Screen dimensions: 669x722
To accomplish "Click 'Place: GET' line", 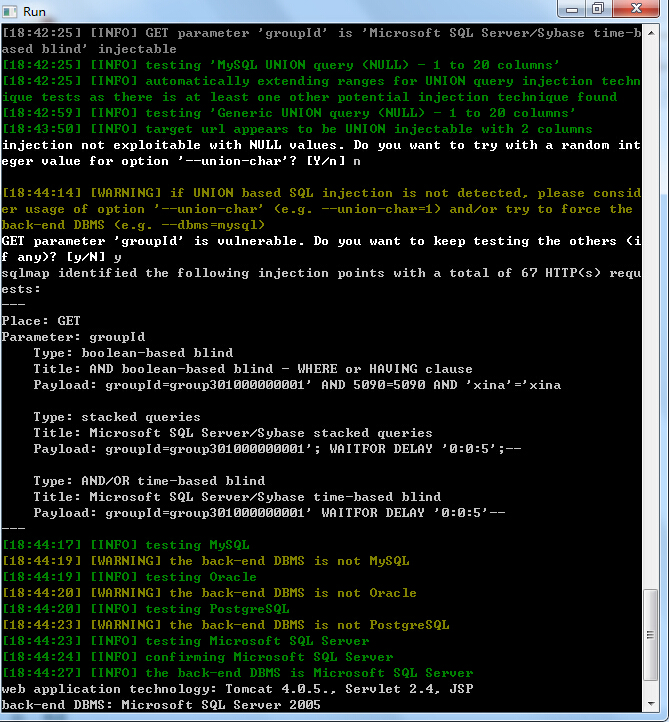I will pyautogui.click(x=41, y=321).
